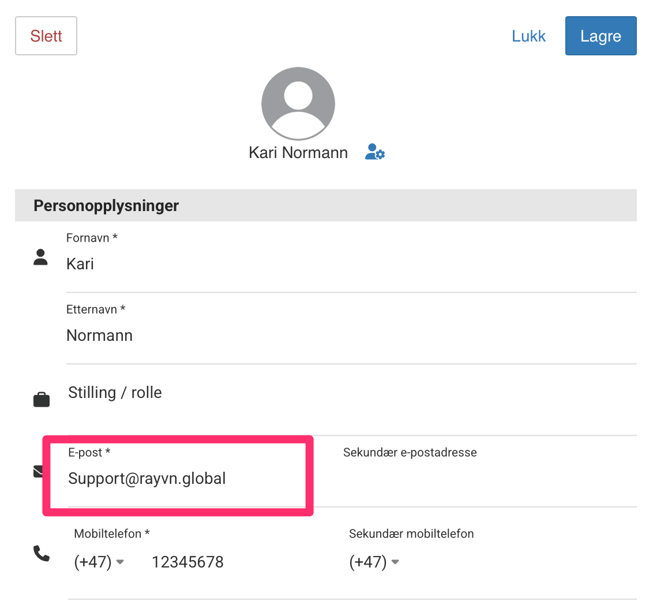Save changes with the Lagre button
This screenshot has width=653, height=609.
(x=600, y=36)
